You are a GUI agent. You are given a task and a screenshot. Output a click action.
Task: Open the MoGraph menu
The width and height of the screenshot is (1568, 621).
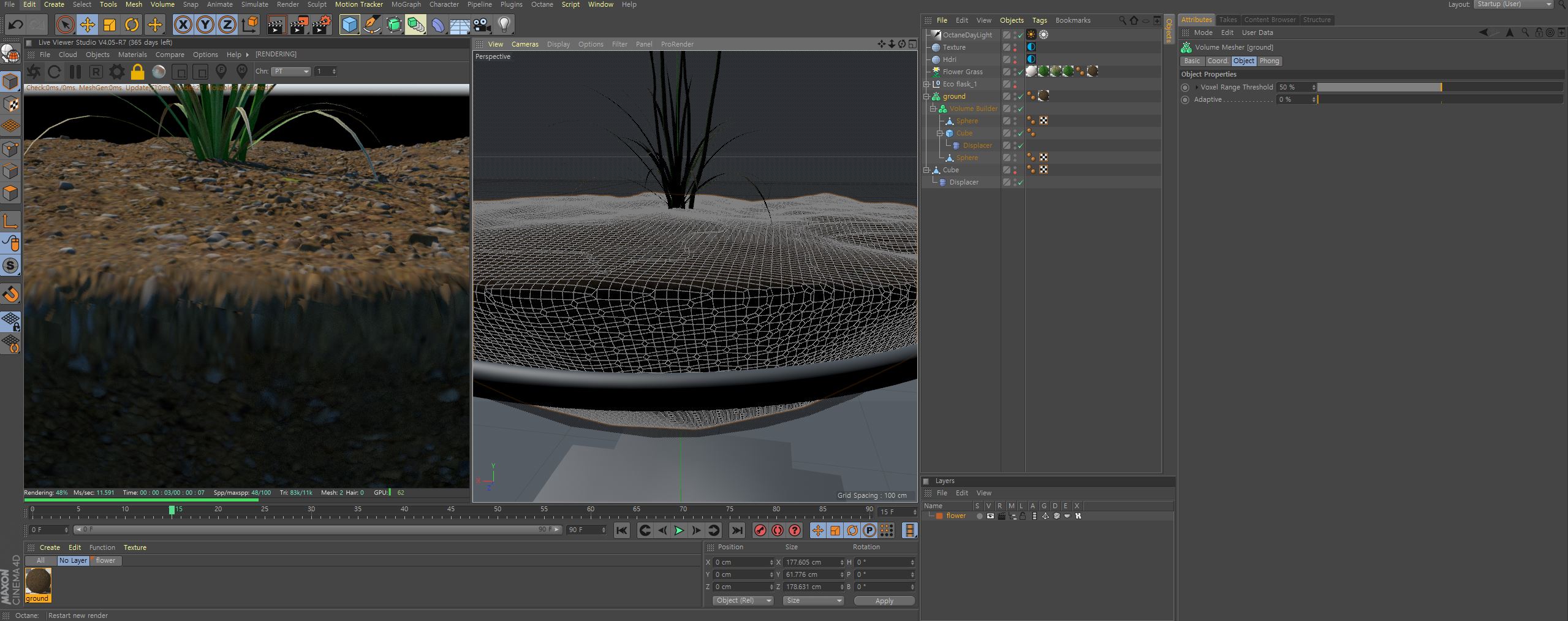[406, 4]
